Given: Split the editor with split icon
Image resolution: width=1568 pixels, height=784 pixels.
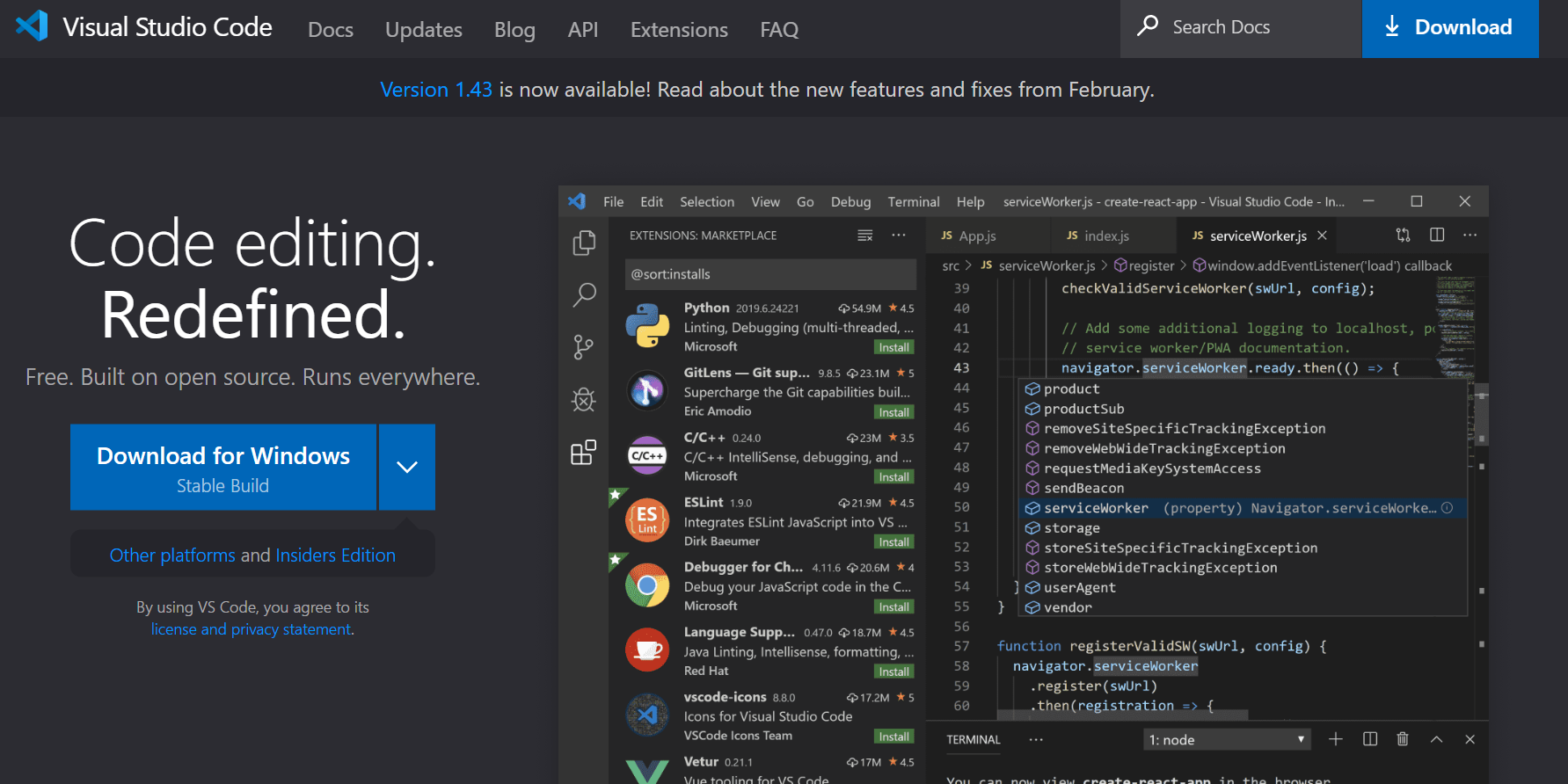Looking at the screenshot, I should click(1437, 235).
